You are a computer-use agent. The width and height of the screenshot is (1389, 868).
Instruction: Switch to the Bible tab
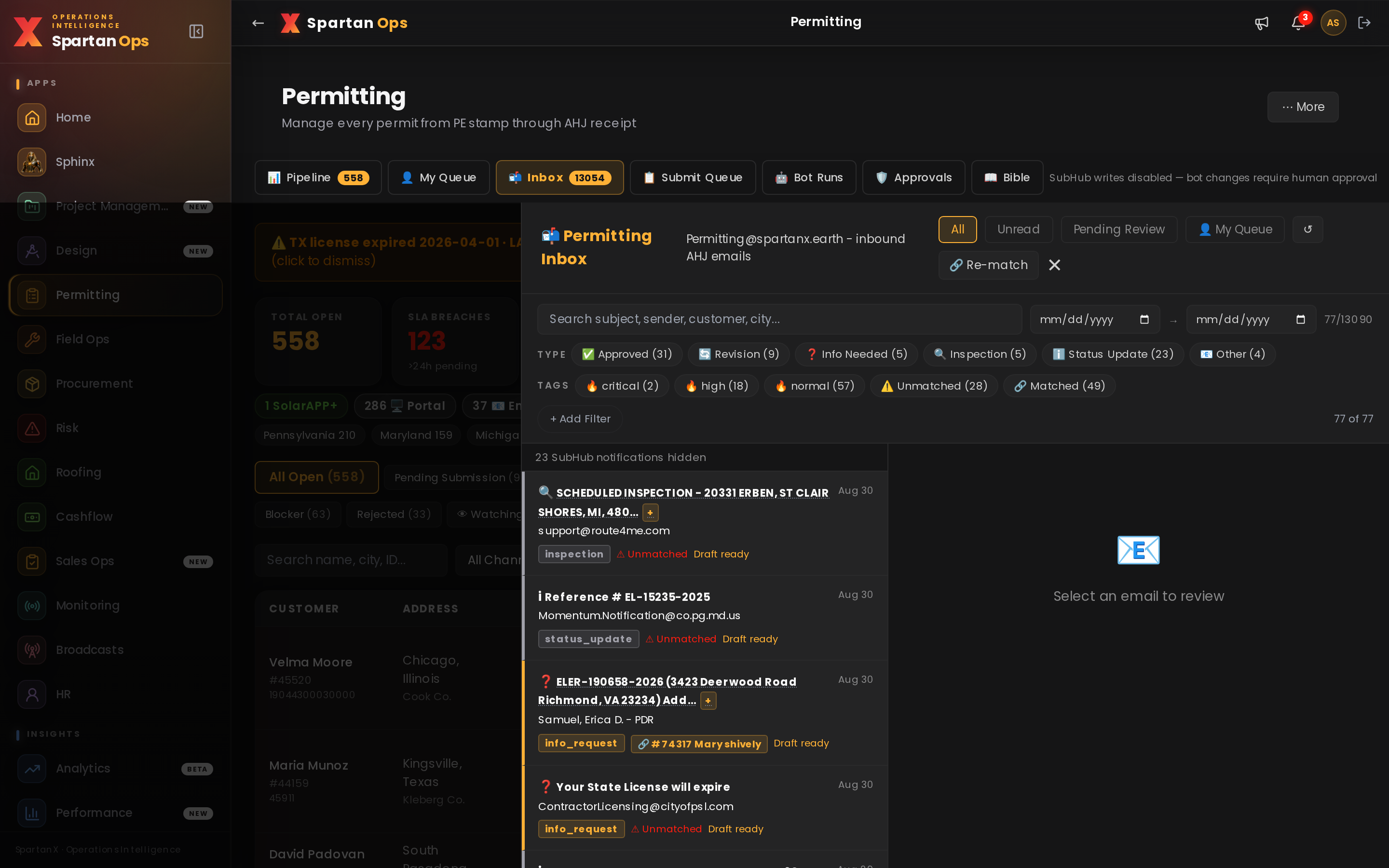point(1008,177)
